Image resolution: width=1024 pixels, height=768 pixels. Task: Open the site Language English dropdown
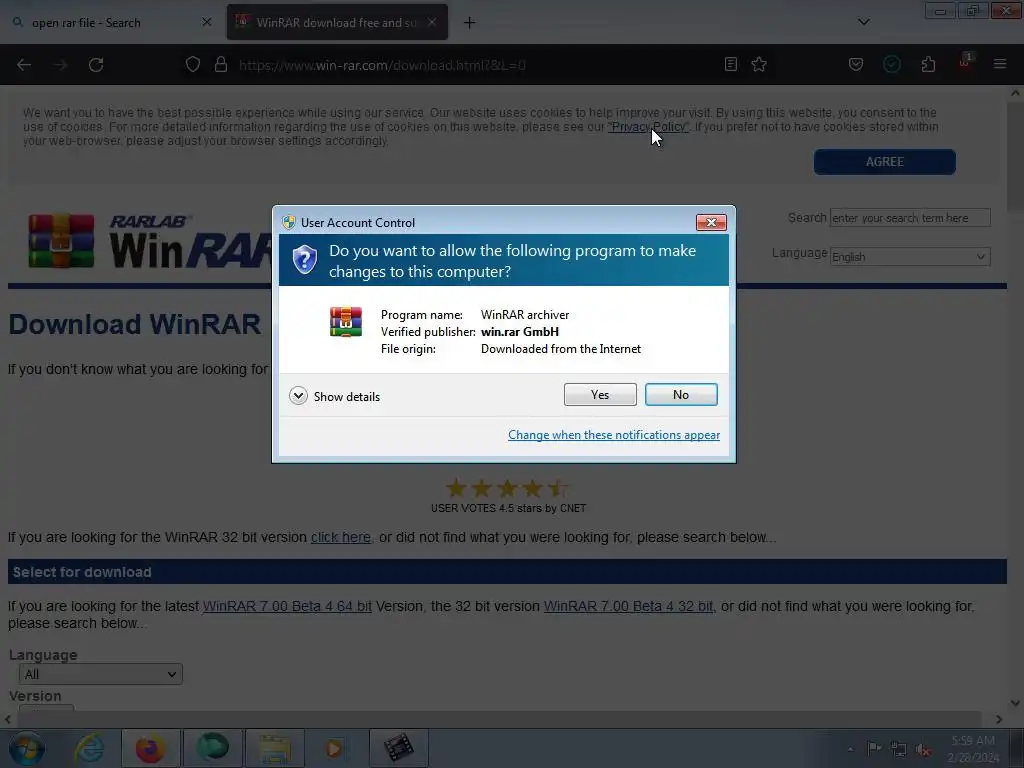910,257
